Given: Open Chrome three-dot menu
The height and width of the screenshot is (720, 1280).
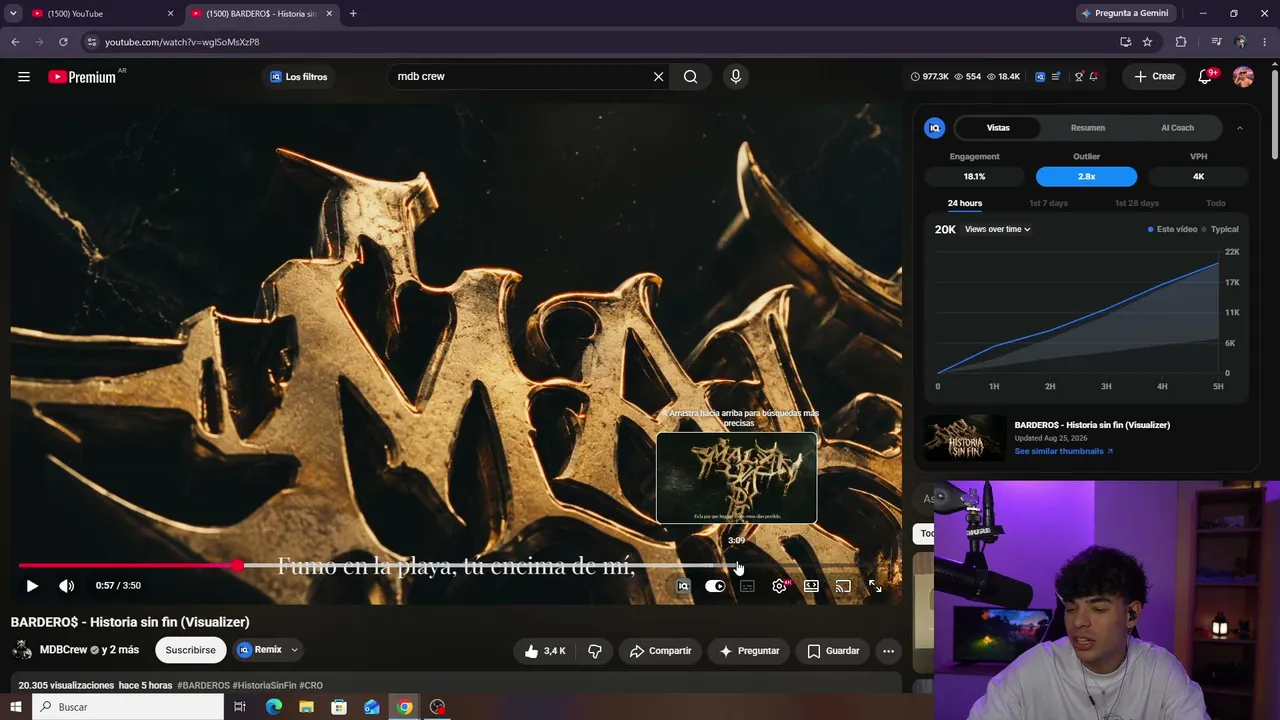Looking at the screenshot, I should (x=1265, y=42).
